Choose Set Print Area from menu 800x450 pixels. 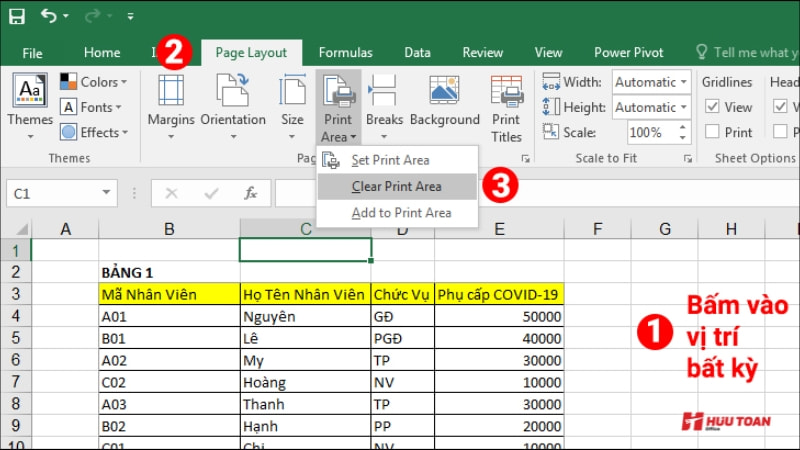click(390, 160)
